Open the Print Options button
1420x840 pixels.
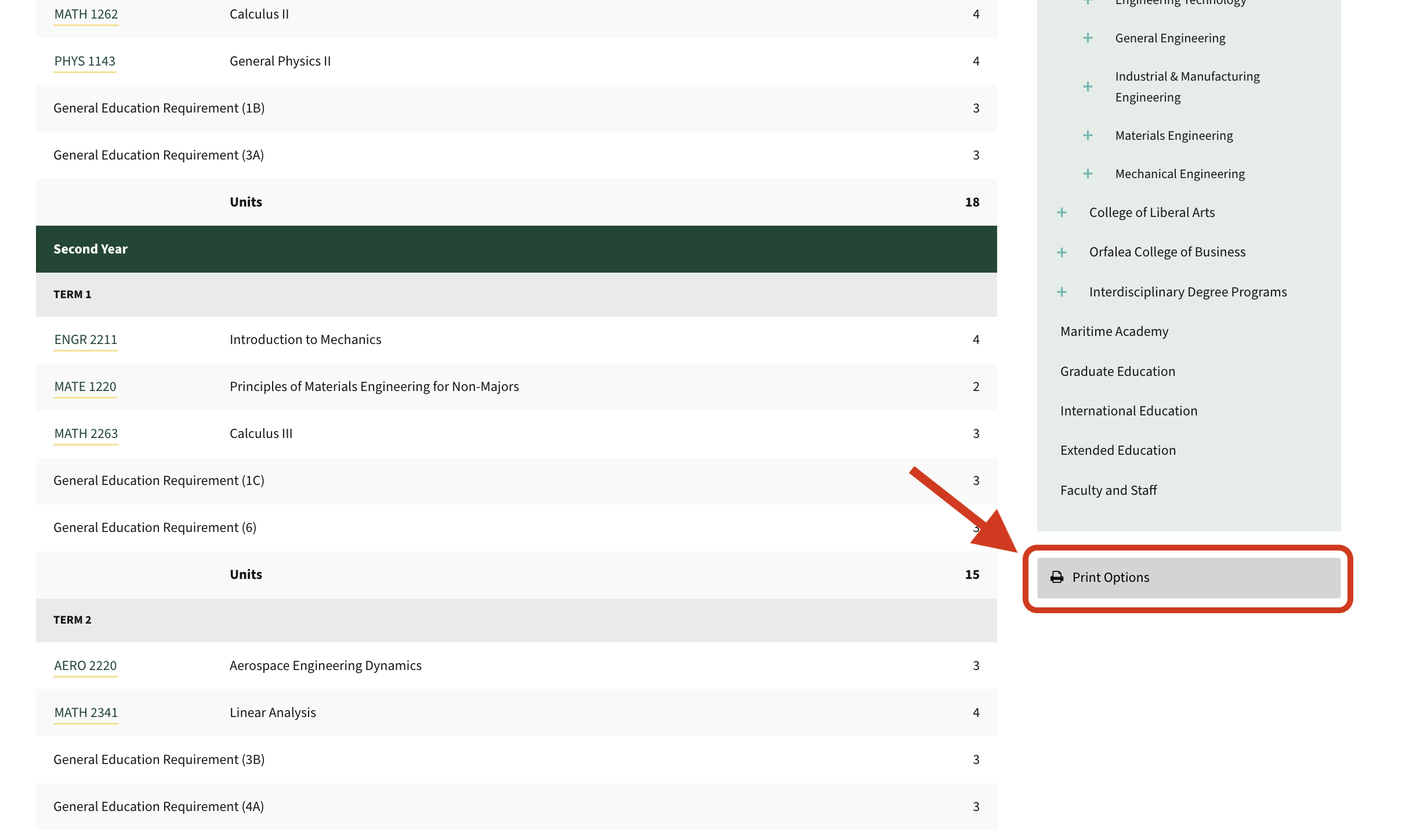tap(1188, 578)
